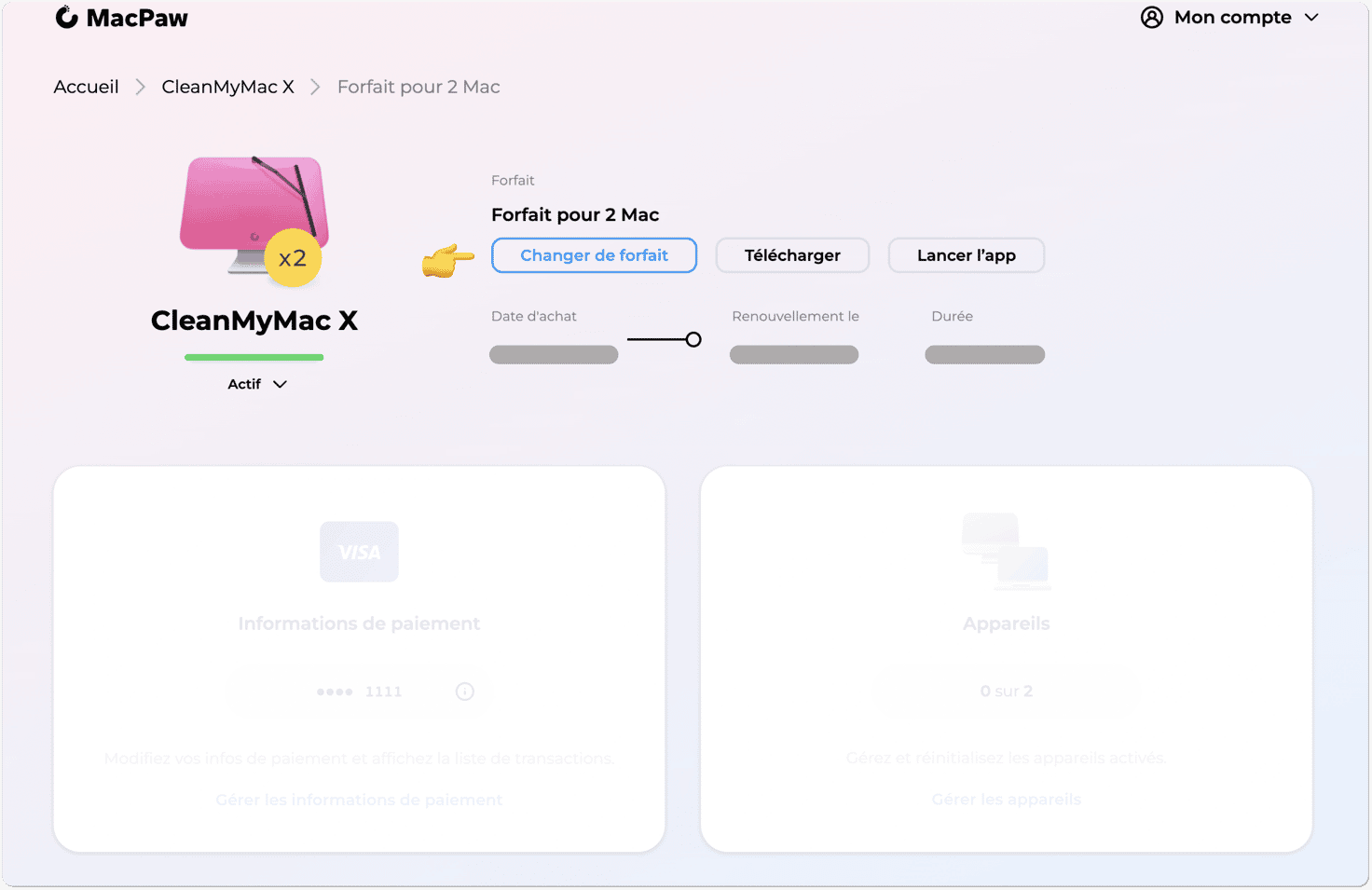Go to Accueil breadcrumb
The height and width of the screenshot is (890, 1372).
pos(86,87)
